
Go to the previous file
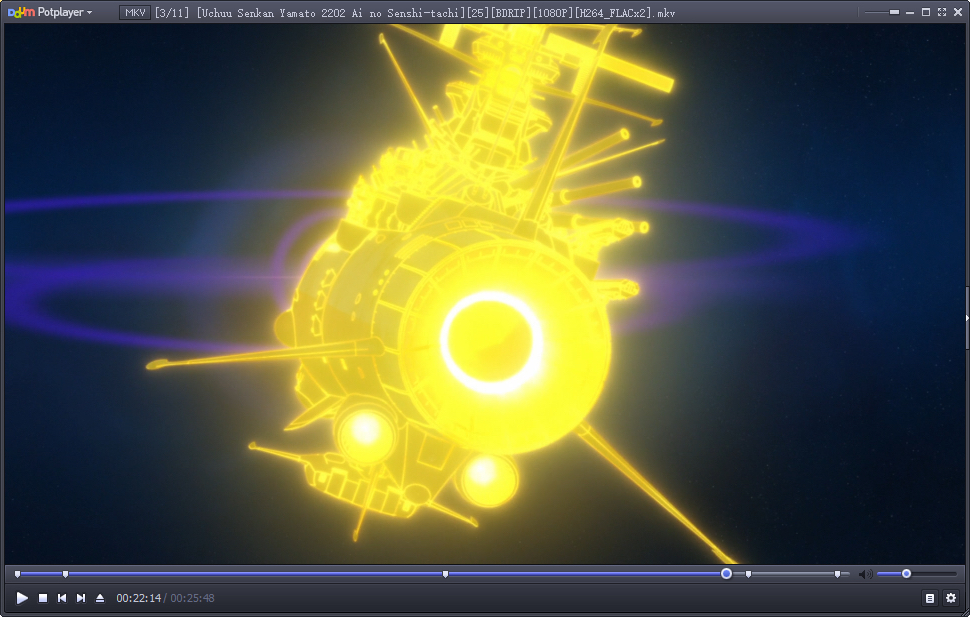[x=61, y=598]
